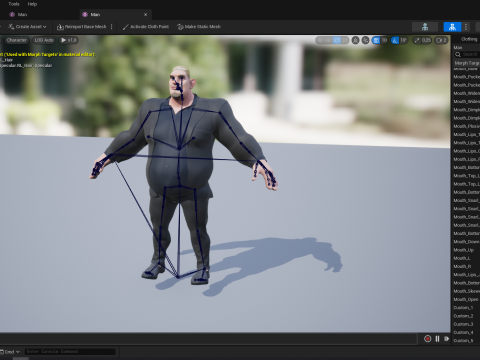Choose the highlighted rotate gizmo tool
The width and height of the screenshot is (480, 360).
point(337,40)
